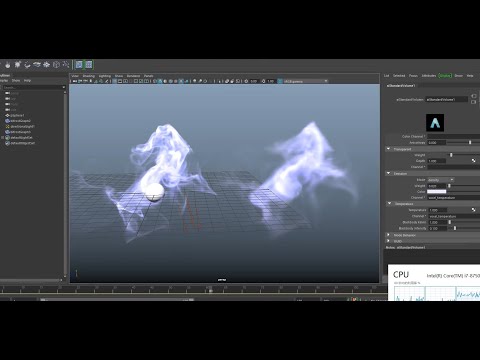
Task: Open the view transform dropdown in panel toolbar
Action: click(x=306, y=81)
